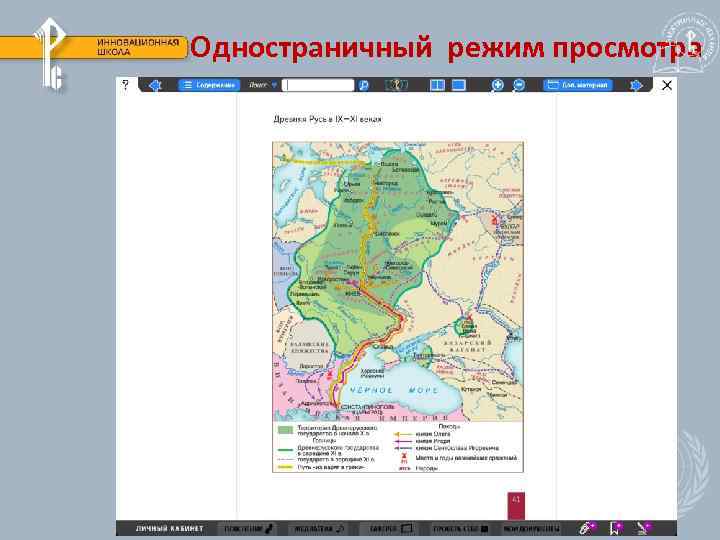Zoom in with the plus magnifier
The height and width of the screenshot is (540, 720).
tap(497, 85)
